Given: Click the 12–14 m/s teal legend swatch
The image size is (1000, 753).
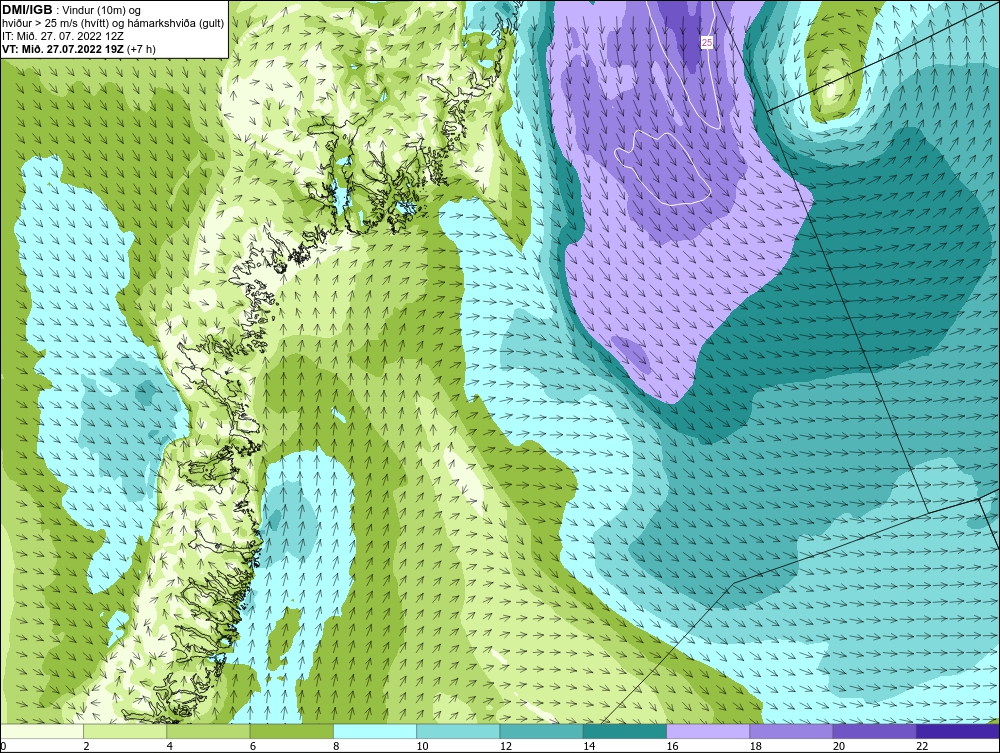Looking at the screenshot, I should pos(541,731).
